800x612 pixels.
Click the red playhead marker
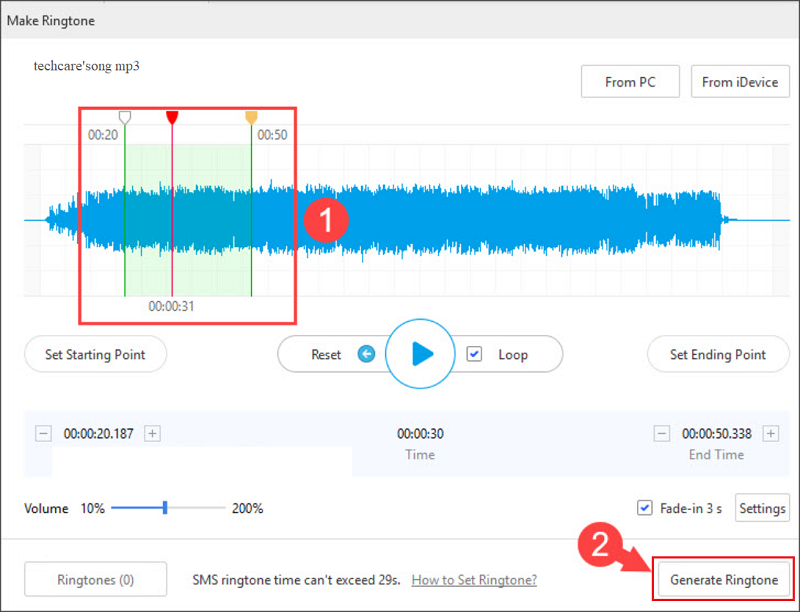point(172,118)
